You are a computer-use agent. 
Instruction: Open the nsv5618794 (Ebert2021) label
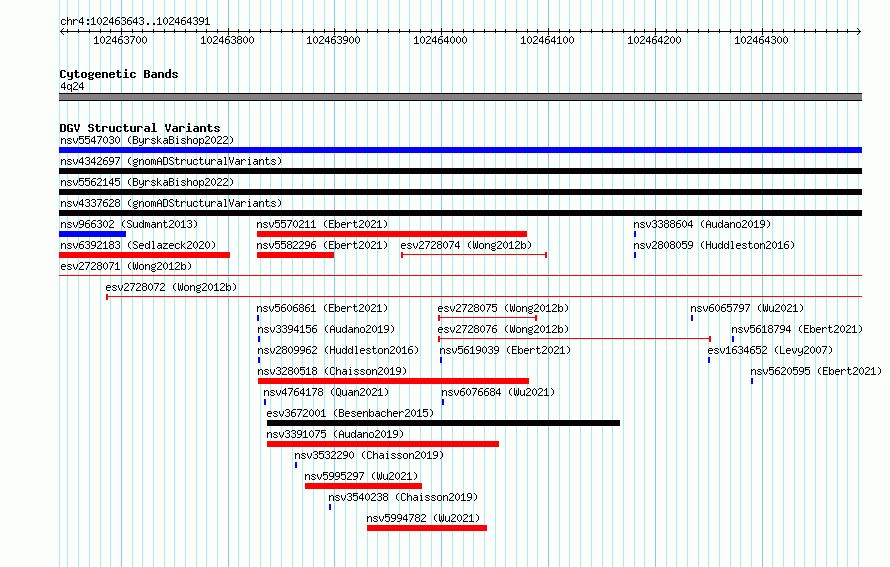[x=797, y=329]
